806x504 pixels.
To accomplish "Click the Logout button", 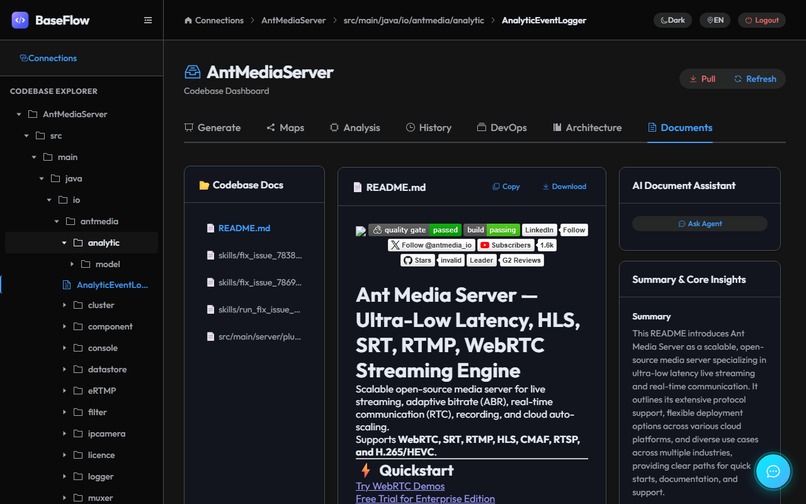I will [762, 20].
